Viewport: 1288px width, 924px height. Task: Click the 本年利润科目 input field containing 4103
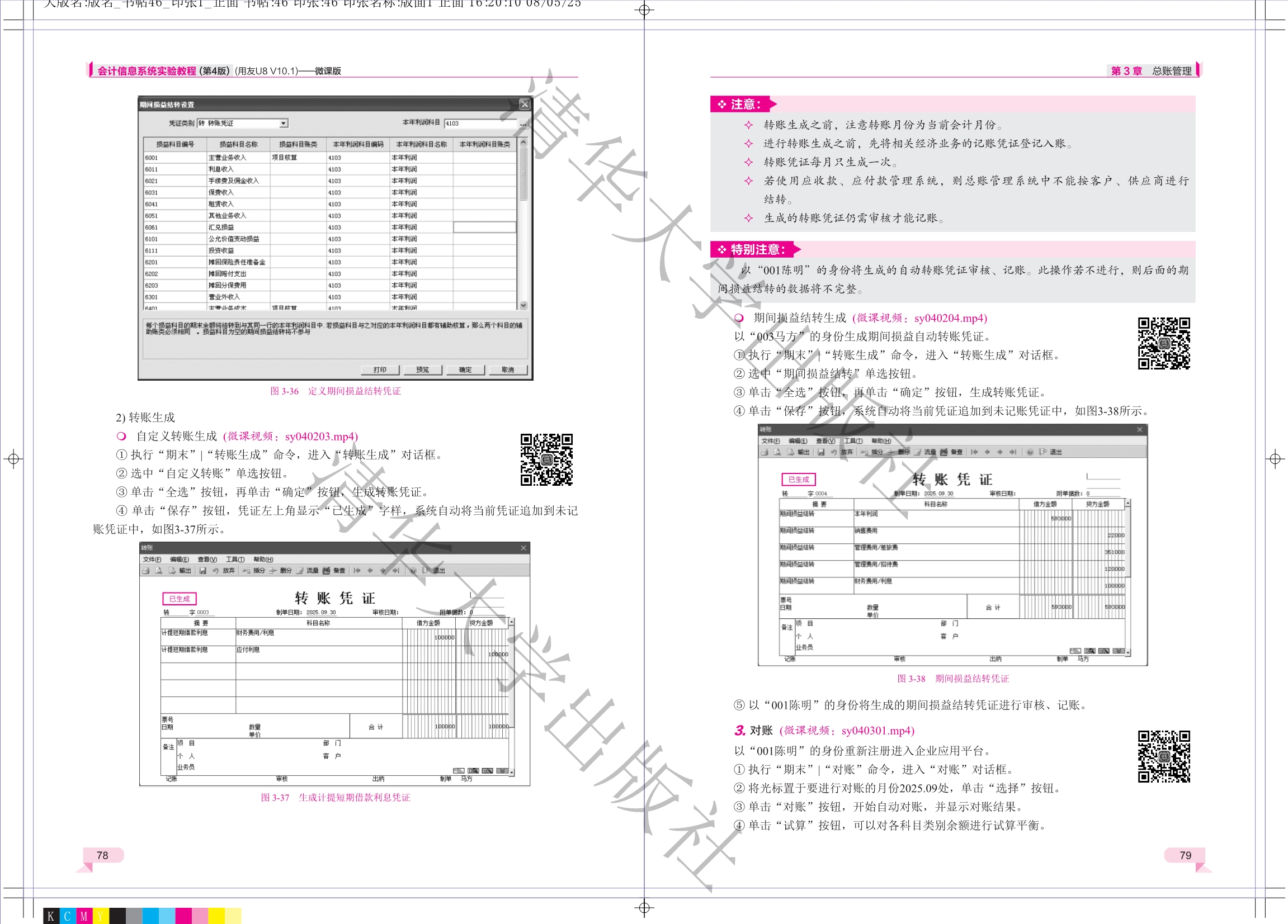click(x=480, y=123)
